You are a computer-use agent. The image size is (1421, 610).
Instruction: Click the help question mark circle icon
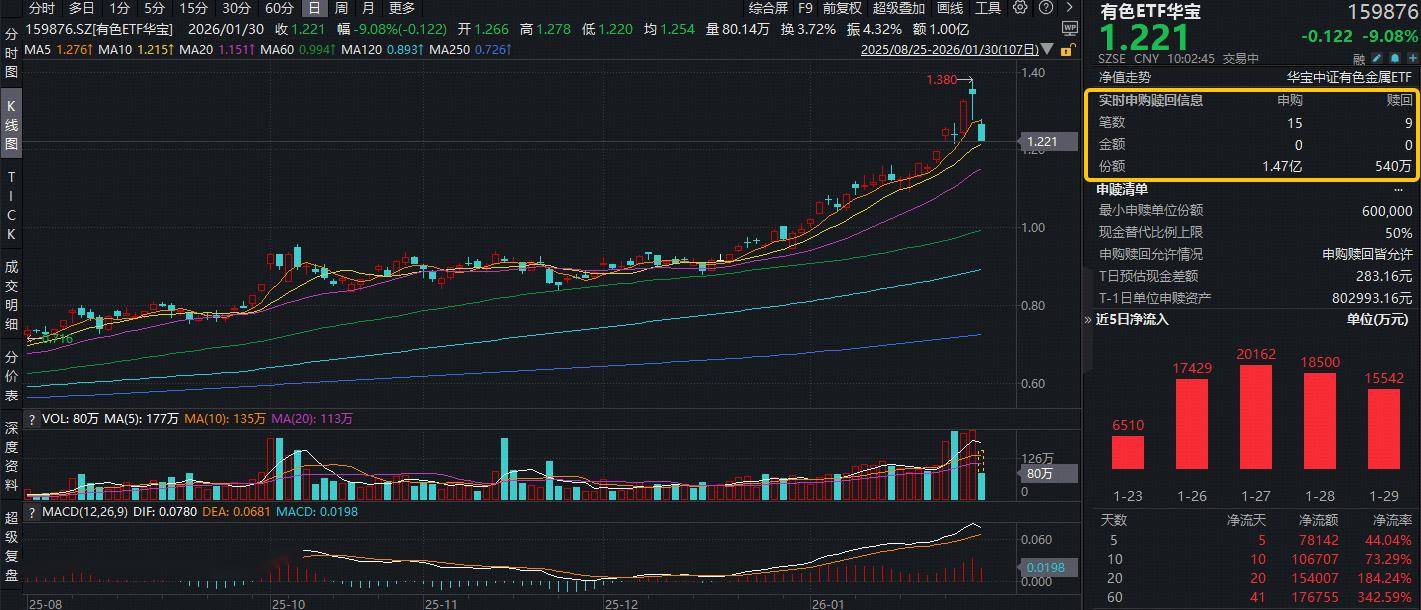pos(1045,8)
